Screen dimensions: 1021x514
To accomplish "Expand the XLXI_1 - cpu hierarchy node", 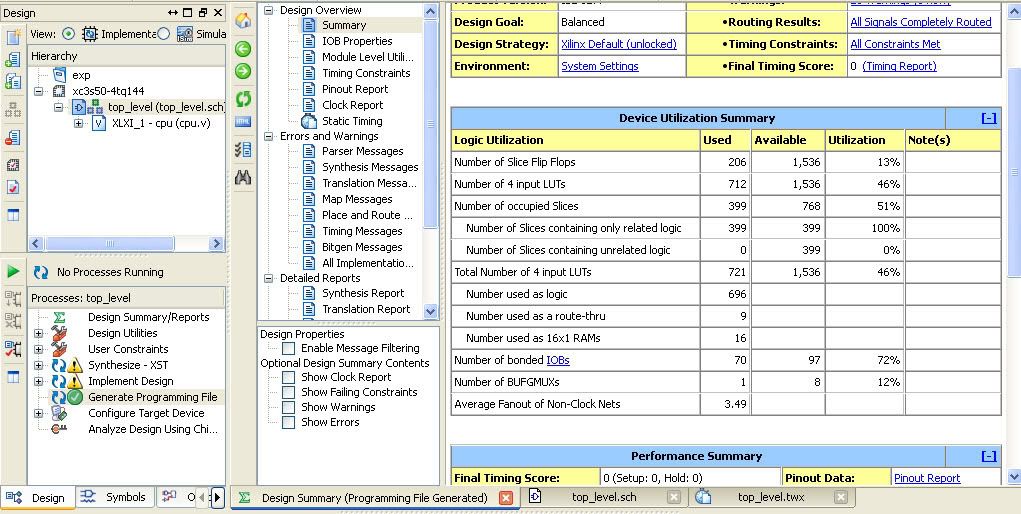I will (x=79, y=124).
